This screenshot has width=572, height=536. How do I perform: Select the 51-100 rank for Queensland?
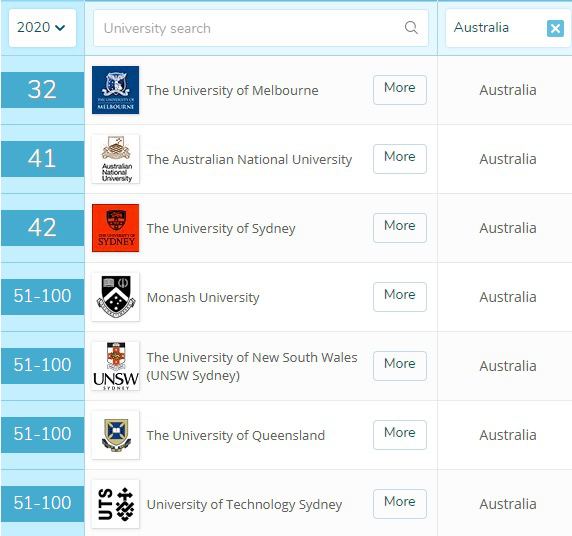(x=42, y=435)
